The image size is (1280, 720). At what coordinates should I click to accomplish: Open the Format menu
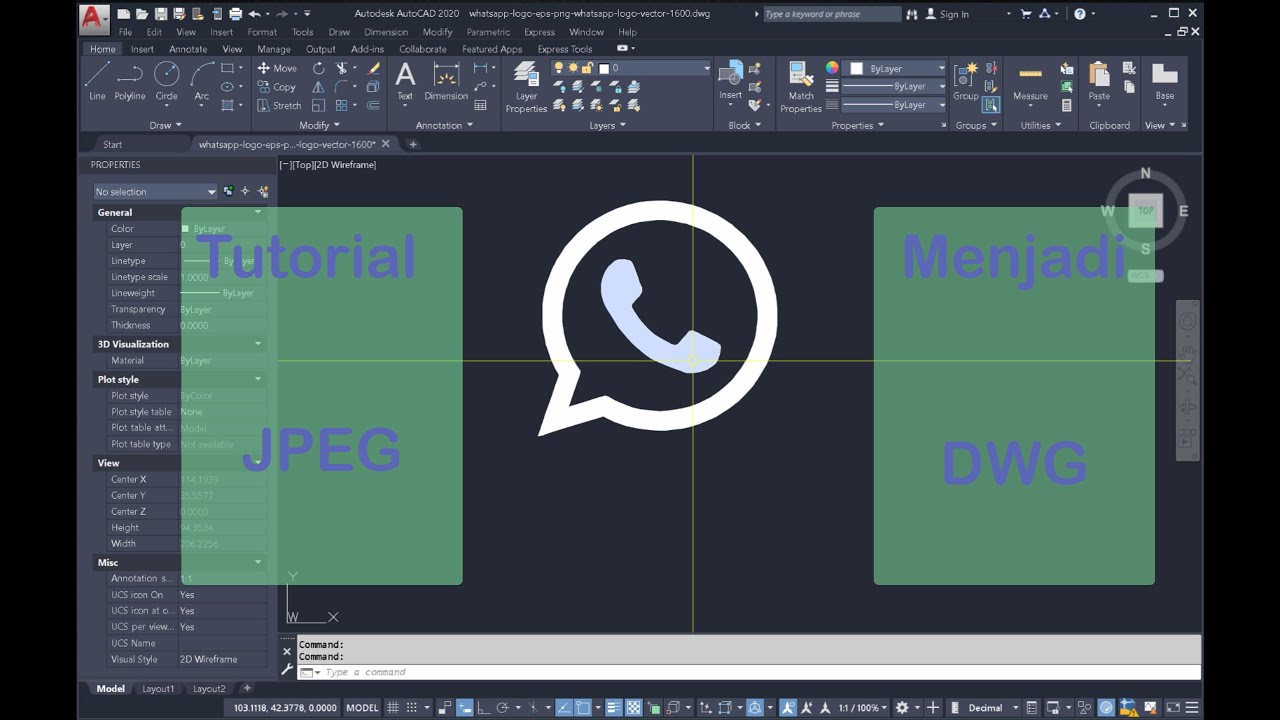coord(262,32)
